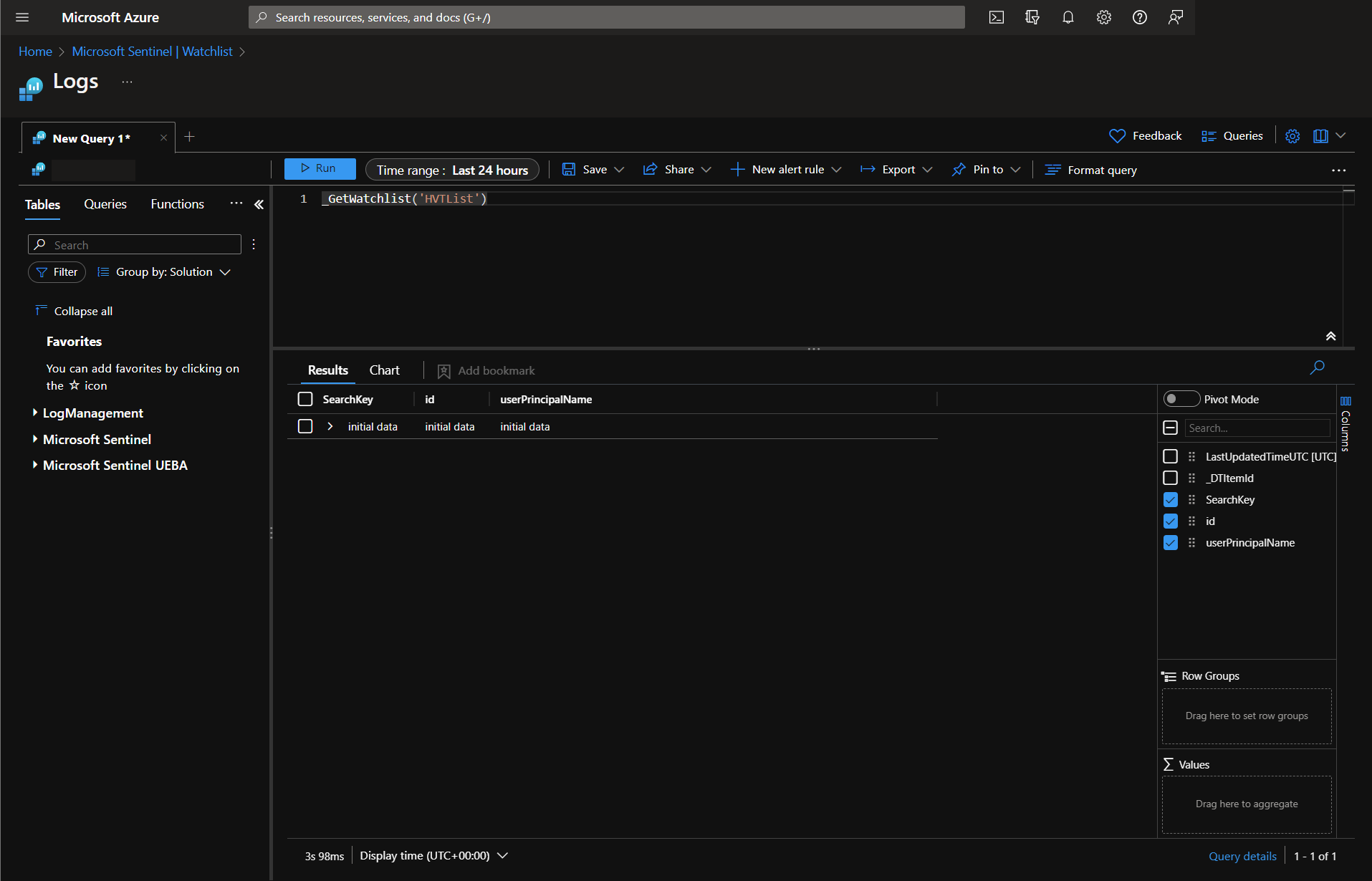Screen dimensions: 1372x881
Task: Enable LastUpdatedTimeUTC column checkbox
Action: (1170, 456)
